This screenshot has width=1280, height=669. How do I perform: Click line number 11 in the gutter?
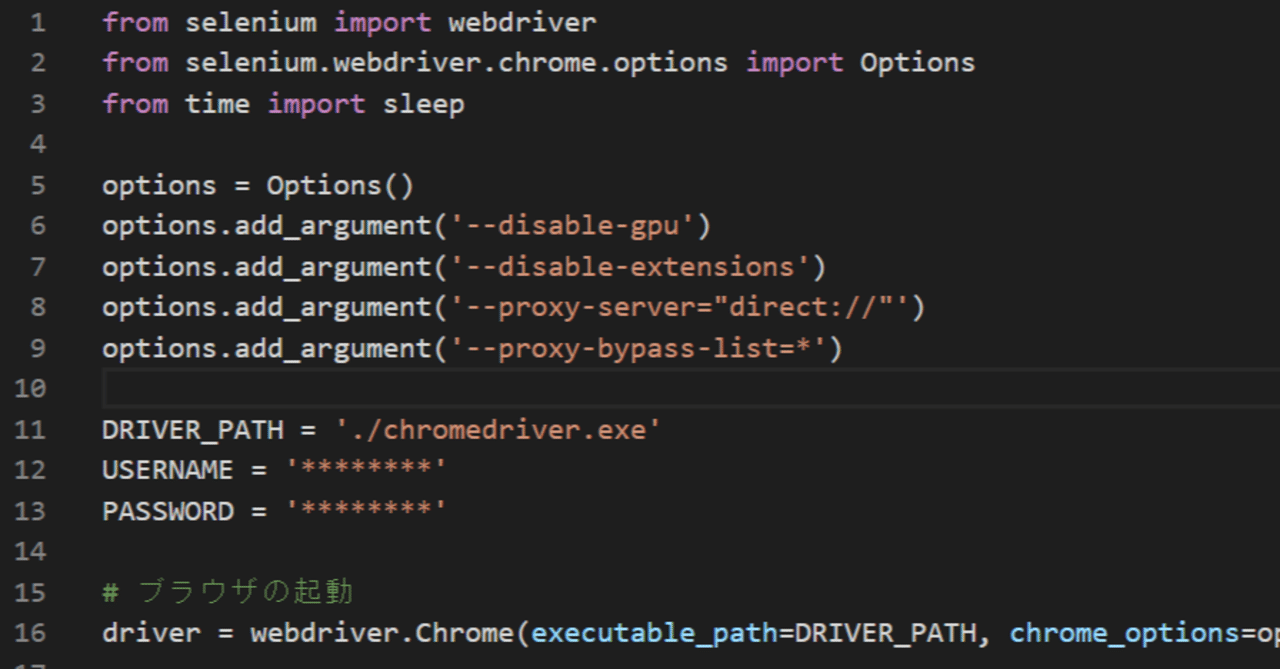tap(30, 430)
